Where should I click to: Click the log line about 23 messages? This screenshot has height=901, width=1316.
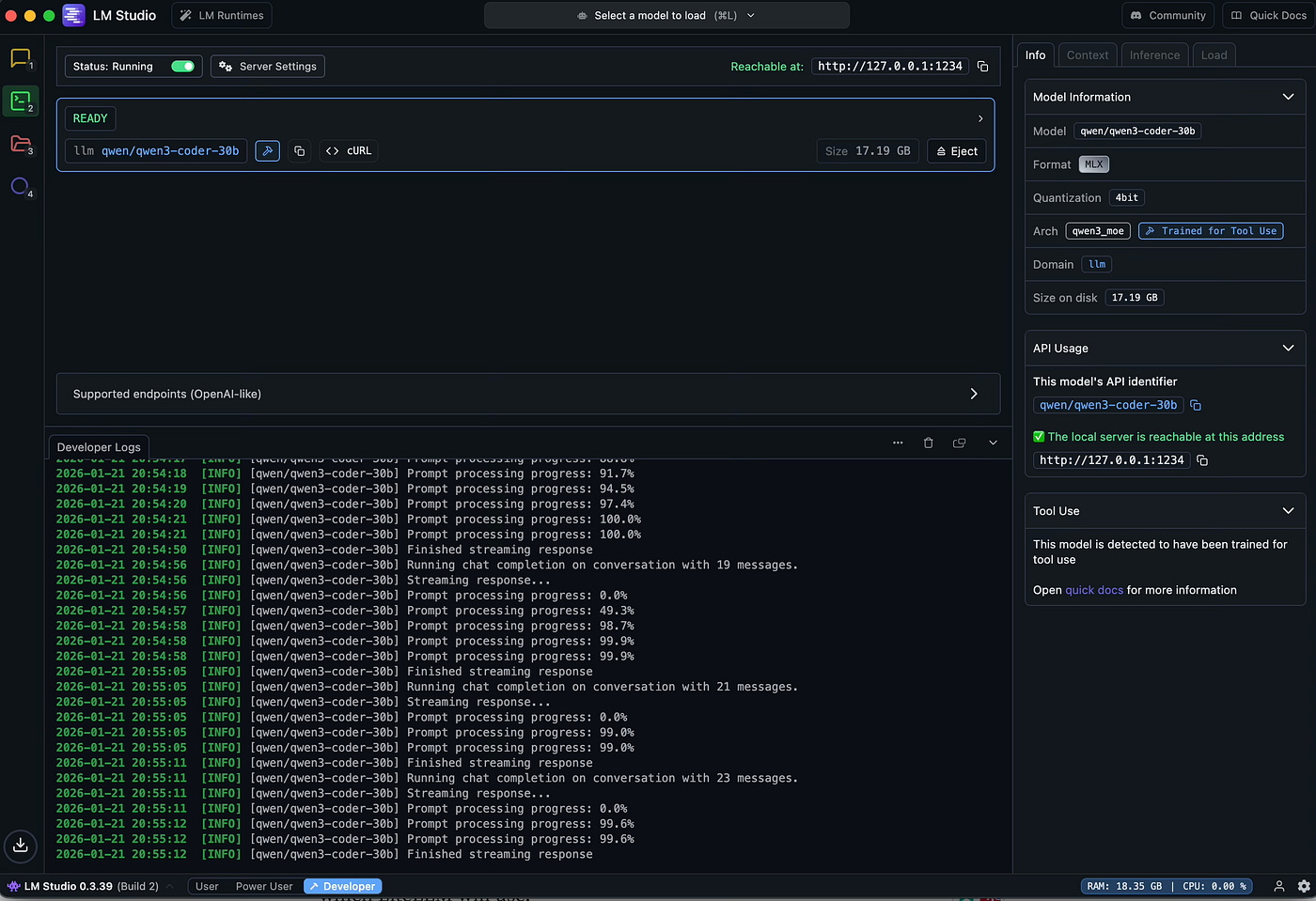[427, 778]
